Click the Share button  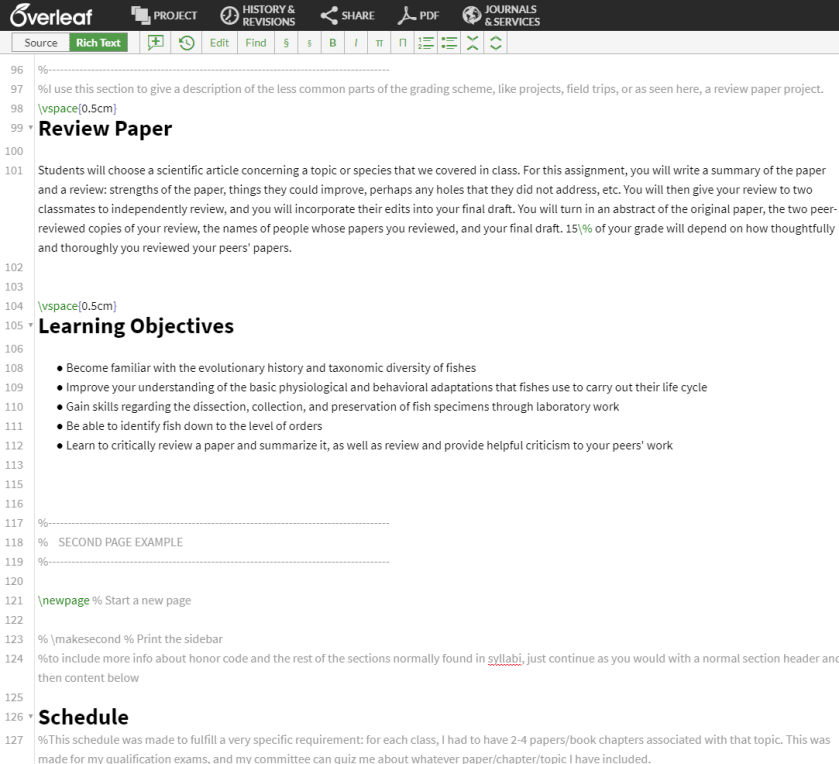coord(346,16)
